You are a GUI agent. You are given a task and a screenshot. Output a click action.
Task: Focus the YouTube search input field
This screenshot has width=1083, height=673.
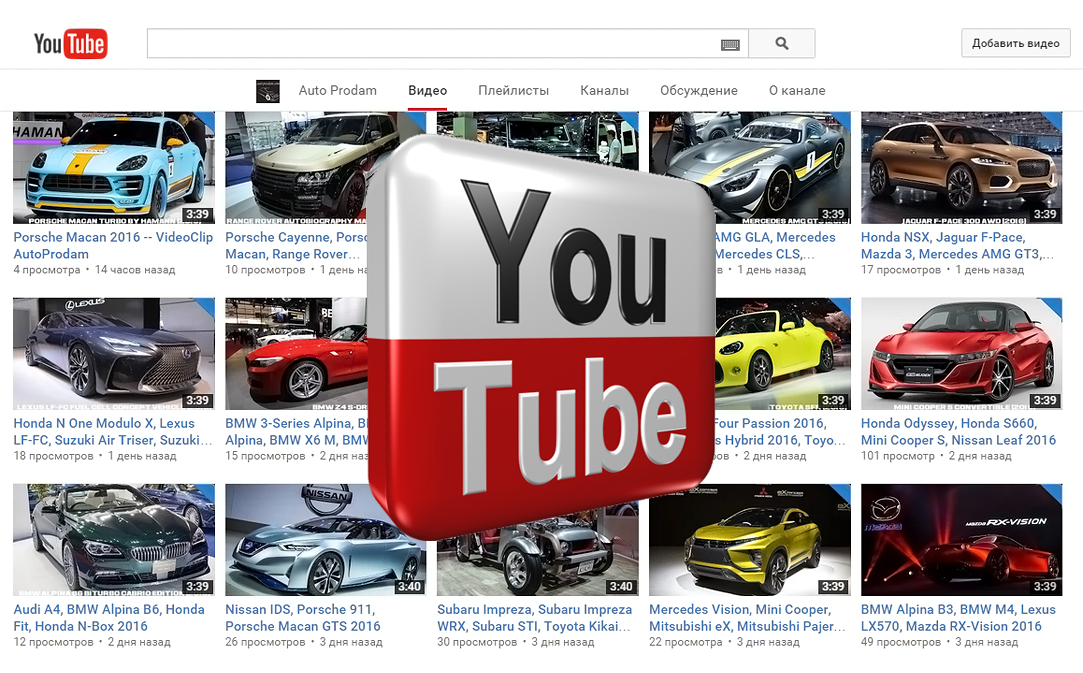coord(448,44)
